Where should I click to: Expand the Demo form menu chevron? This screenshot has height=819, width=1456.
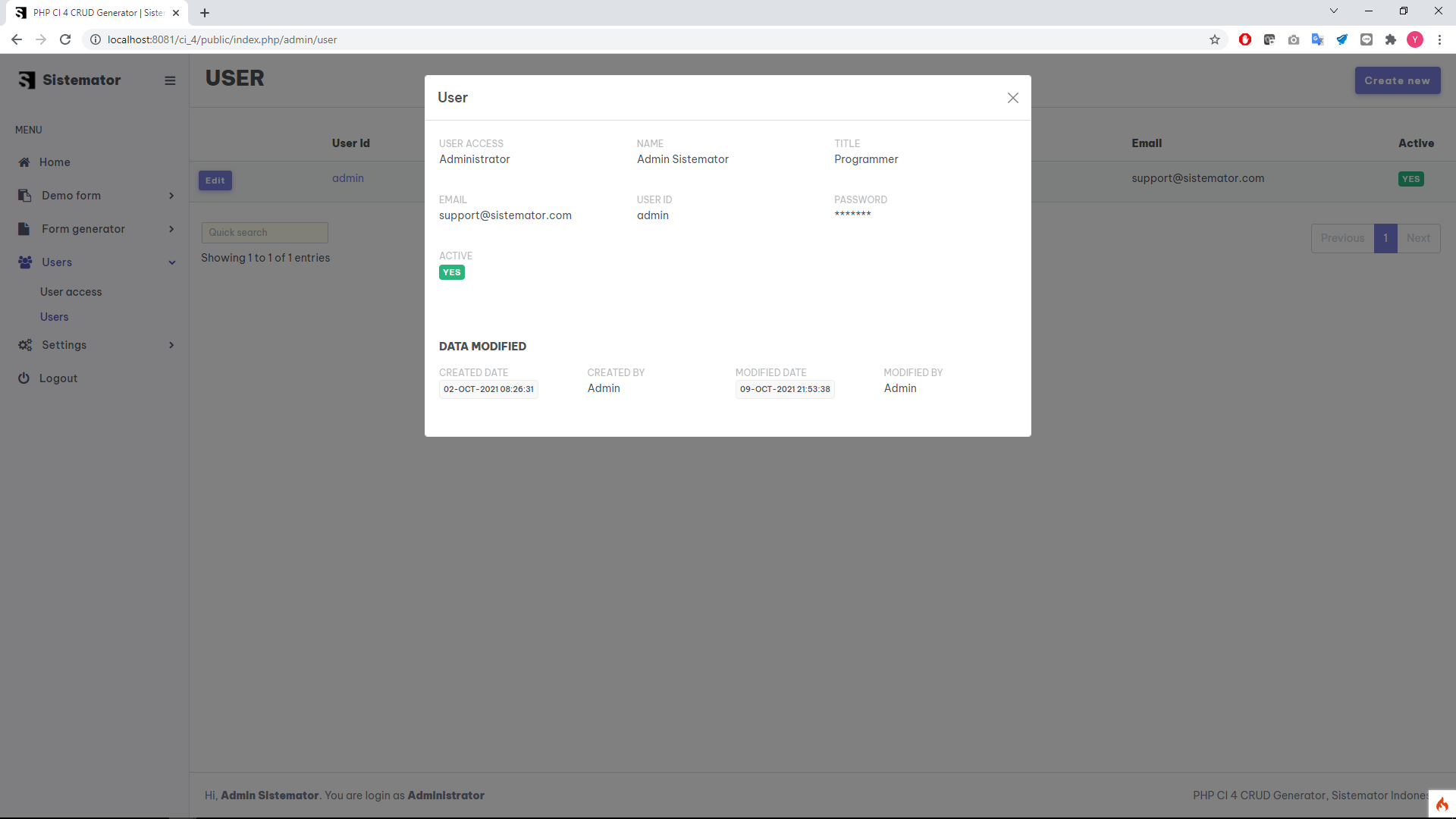[x=171, y=196]
